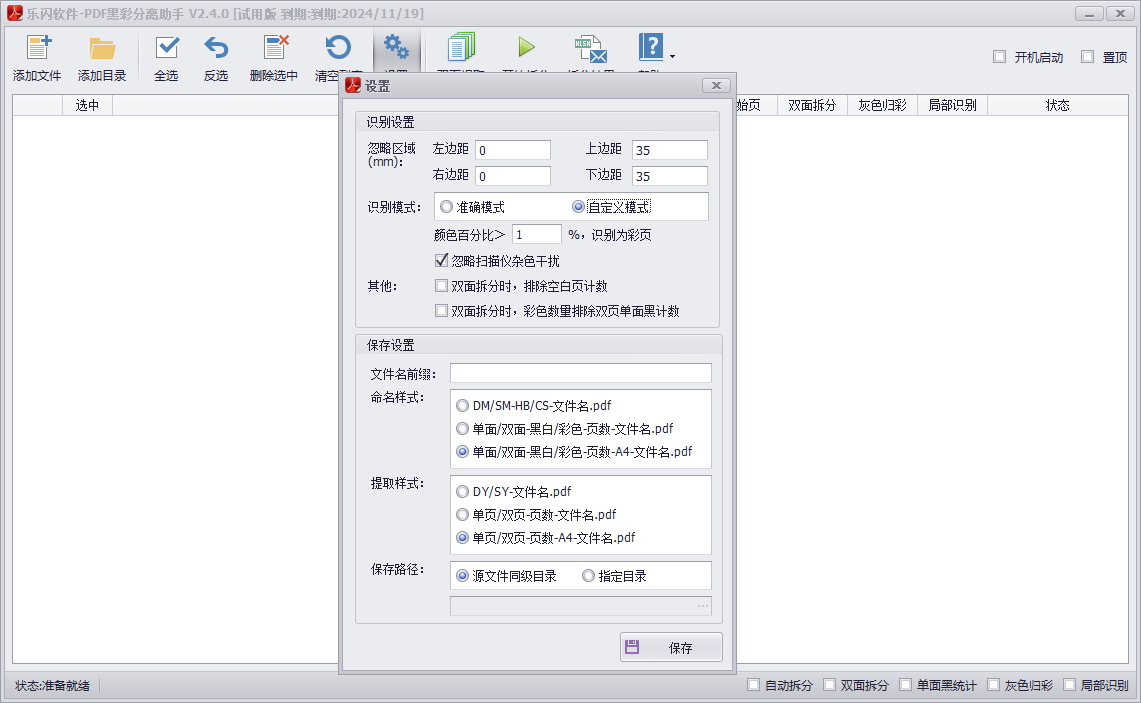Enable 单面黑统计 checkbox
1141x703 pixels.
coord(905,685)
